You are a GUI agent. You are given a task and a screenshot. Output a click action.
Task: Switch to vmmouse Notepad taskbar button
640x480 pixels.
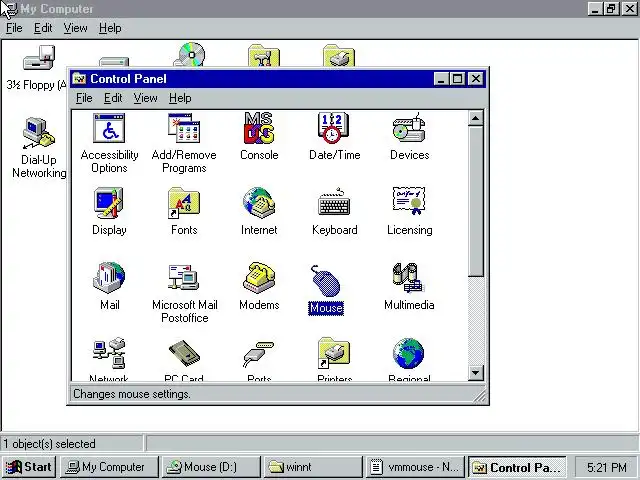(x=416, y=467)
